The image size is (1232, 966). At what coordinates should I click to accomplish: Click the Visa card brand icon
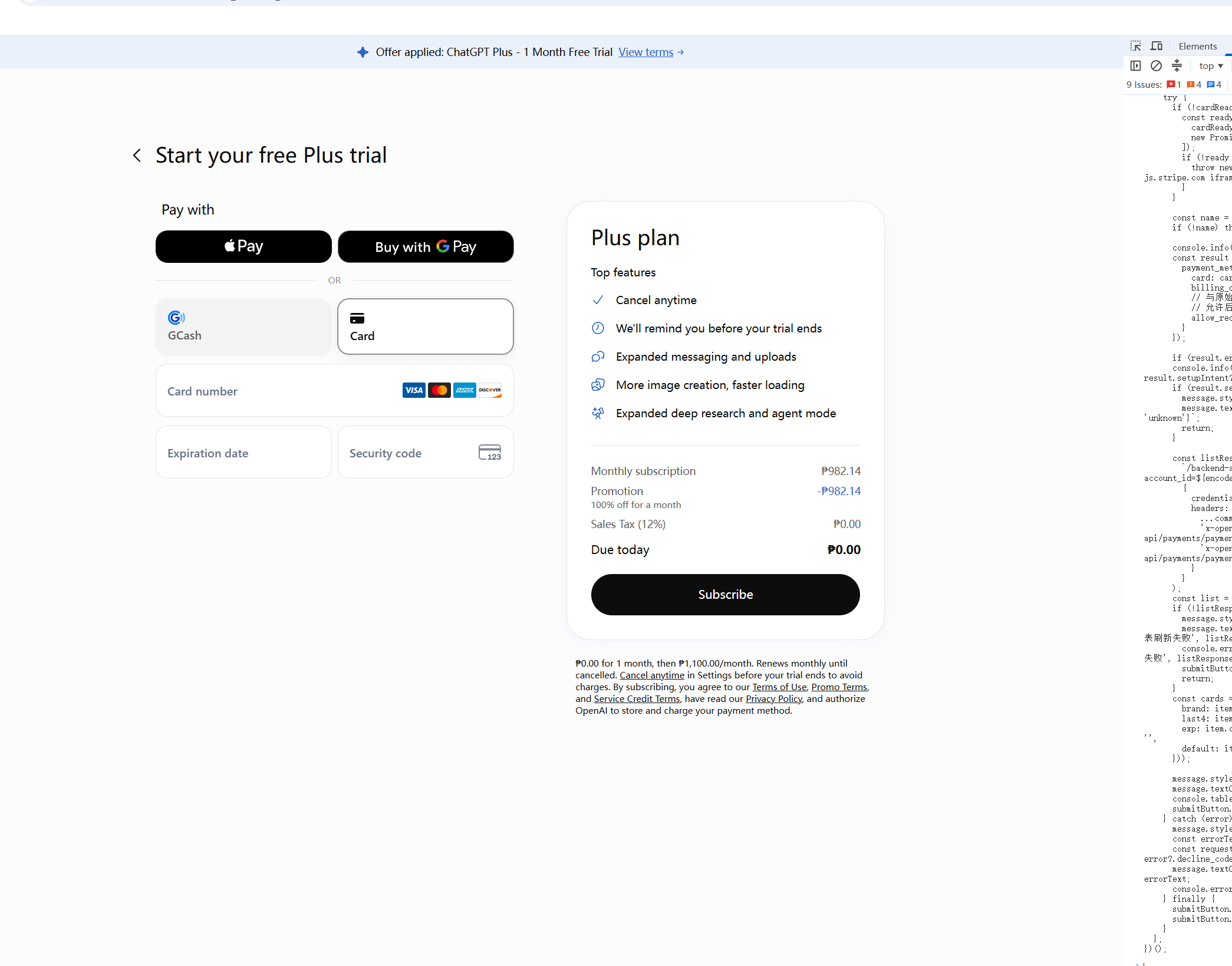(x=414, y=390)
